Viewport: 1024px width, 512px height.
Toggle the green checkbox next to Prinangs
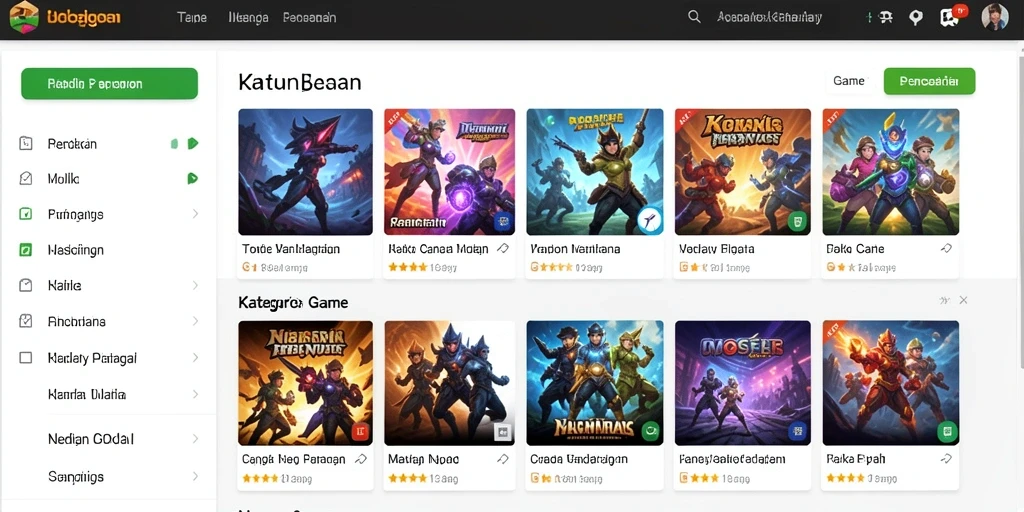pos(25,214)
